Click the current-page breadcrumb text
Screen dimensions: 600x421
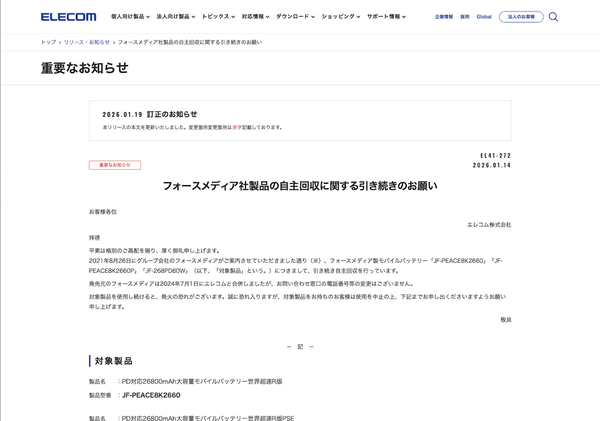pyautogui.click(x=190, y=42)
